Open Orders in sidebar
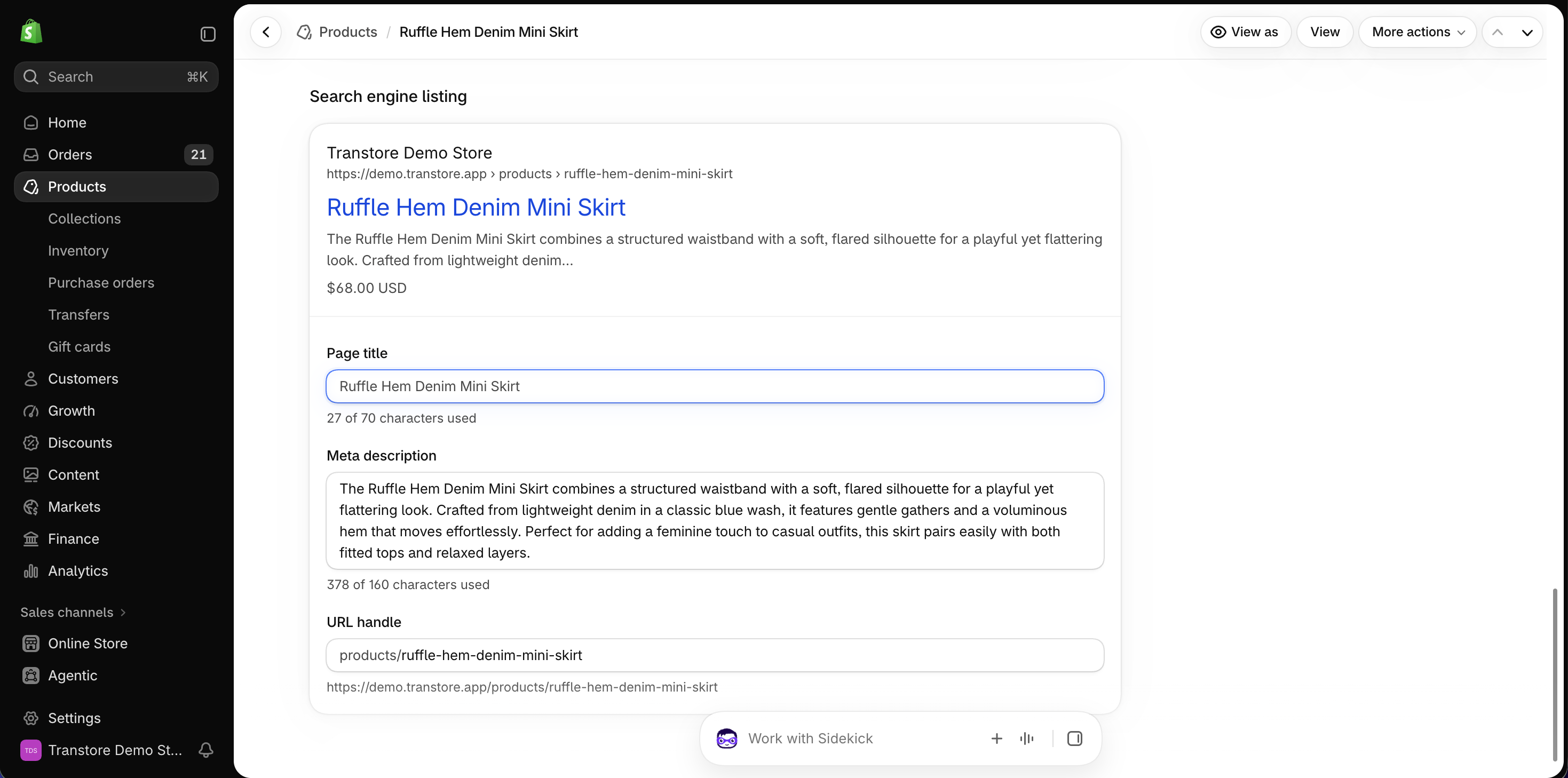This screenshot has height=778, width=1568. 116,155
